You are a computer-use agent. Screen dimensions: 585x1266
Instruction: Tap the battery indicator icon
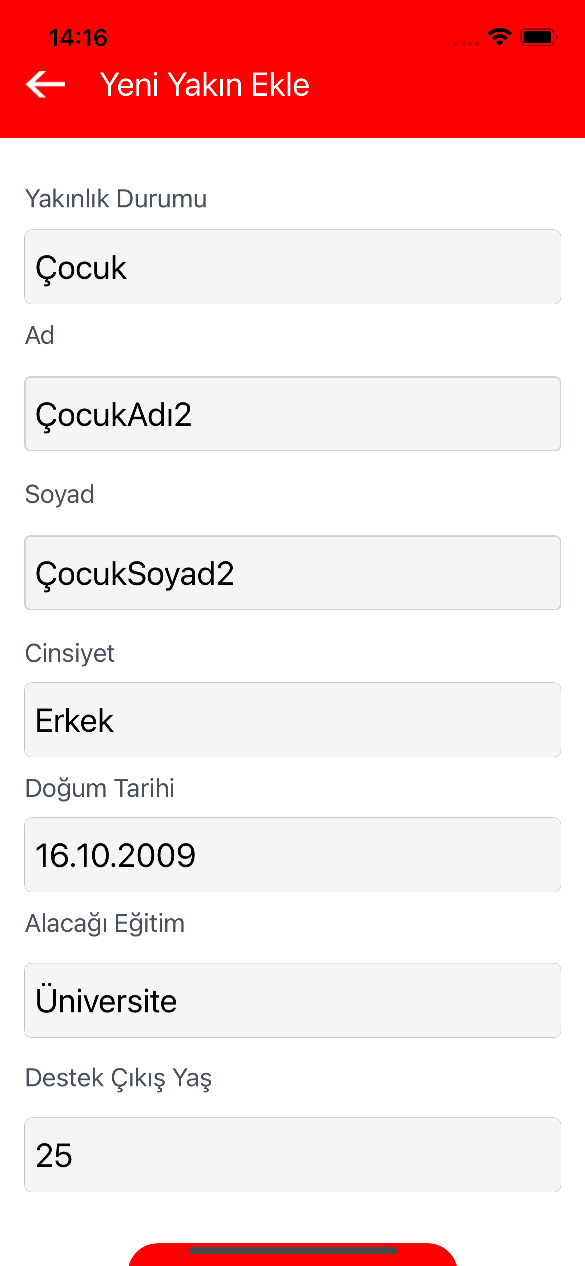[538, 38]
